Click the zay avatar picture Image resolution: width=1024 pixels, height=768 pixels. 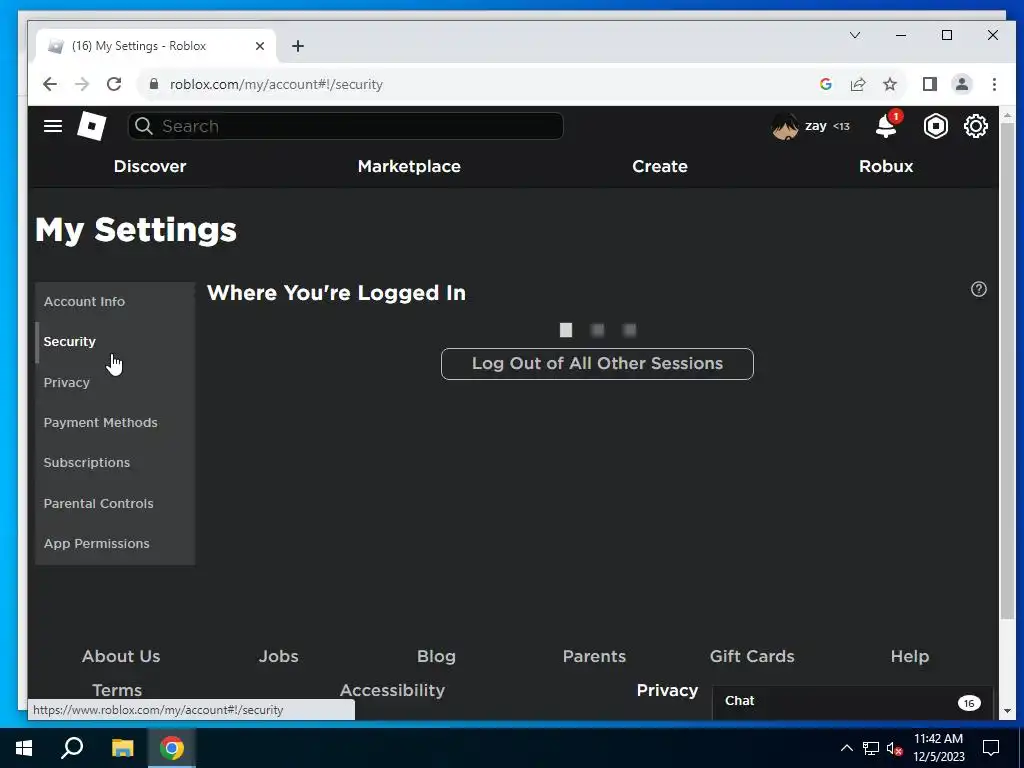tap(785, 126)
